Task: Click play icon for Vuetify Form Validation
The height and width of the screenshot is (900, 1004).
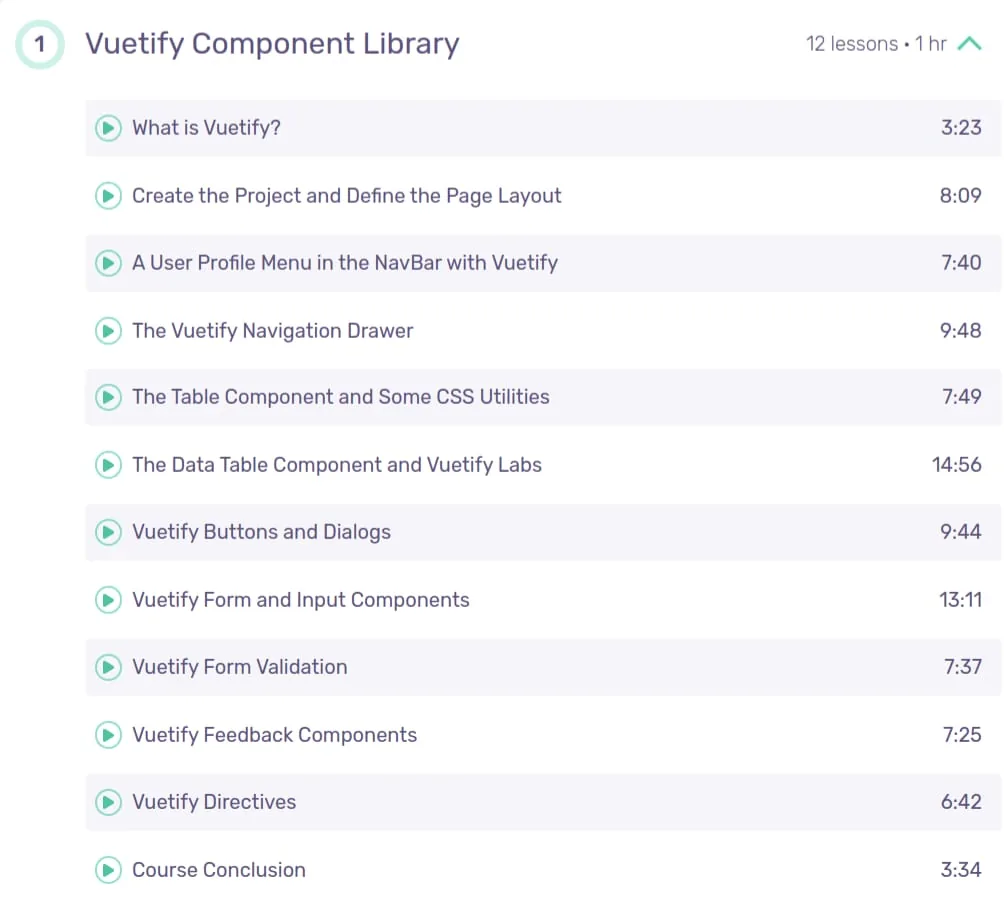Action: (108, 667)
